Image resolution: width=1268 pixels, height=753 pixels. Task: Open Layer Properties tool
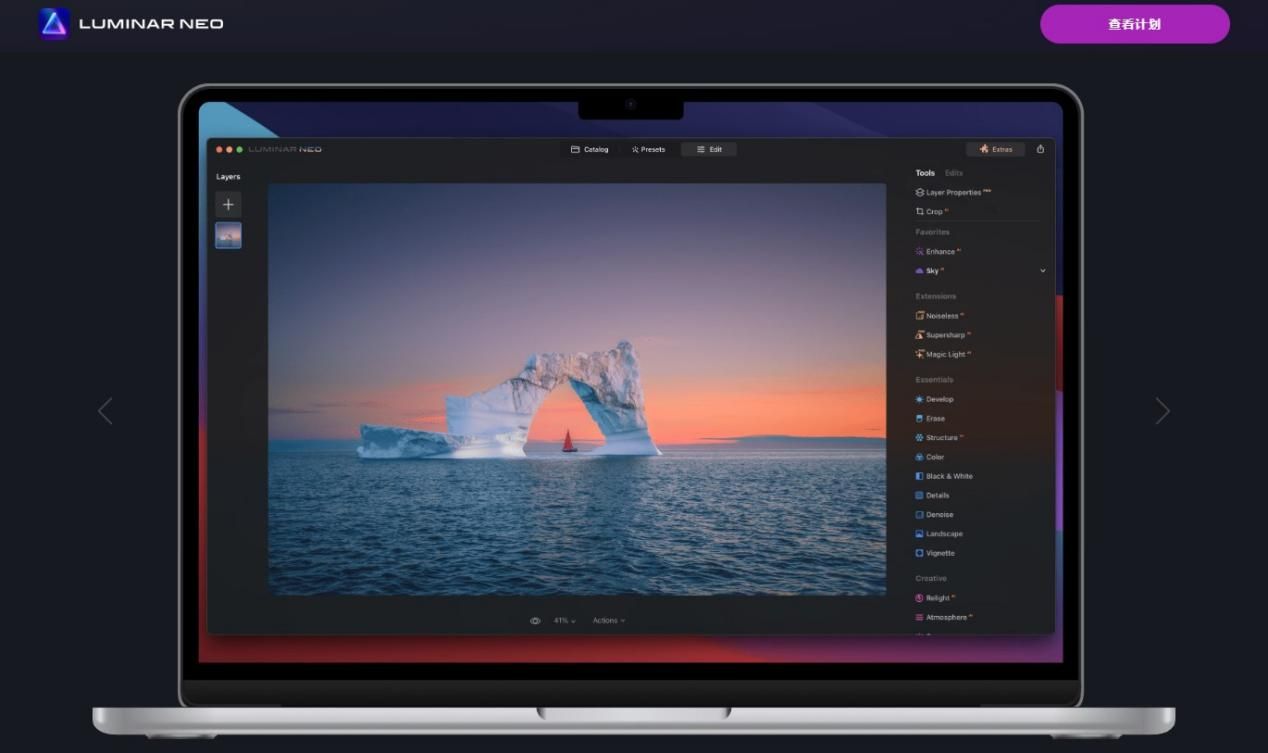pyautogui.click(x=953, y=192)
